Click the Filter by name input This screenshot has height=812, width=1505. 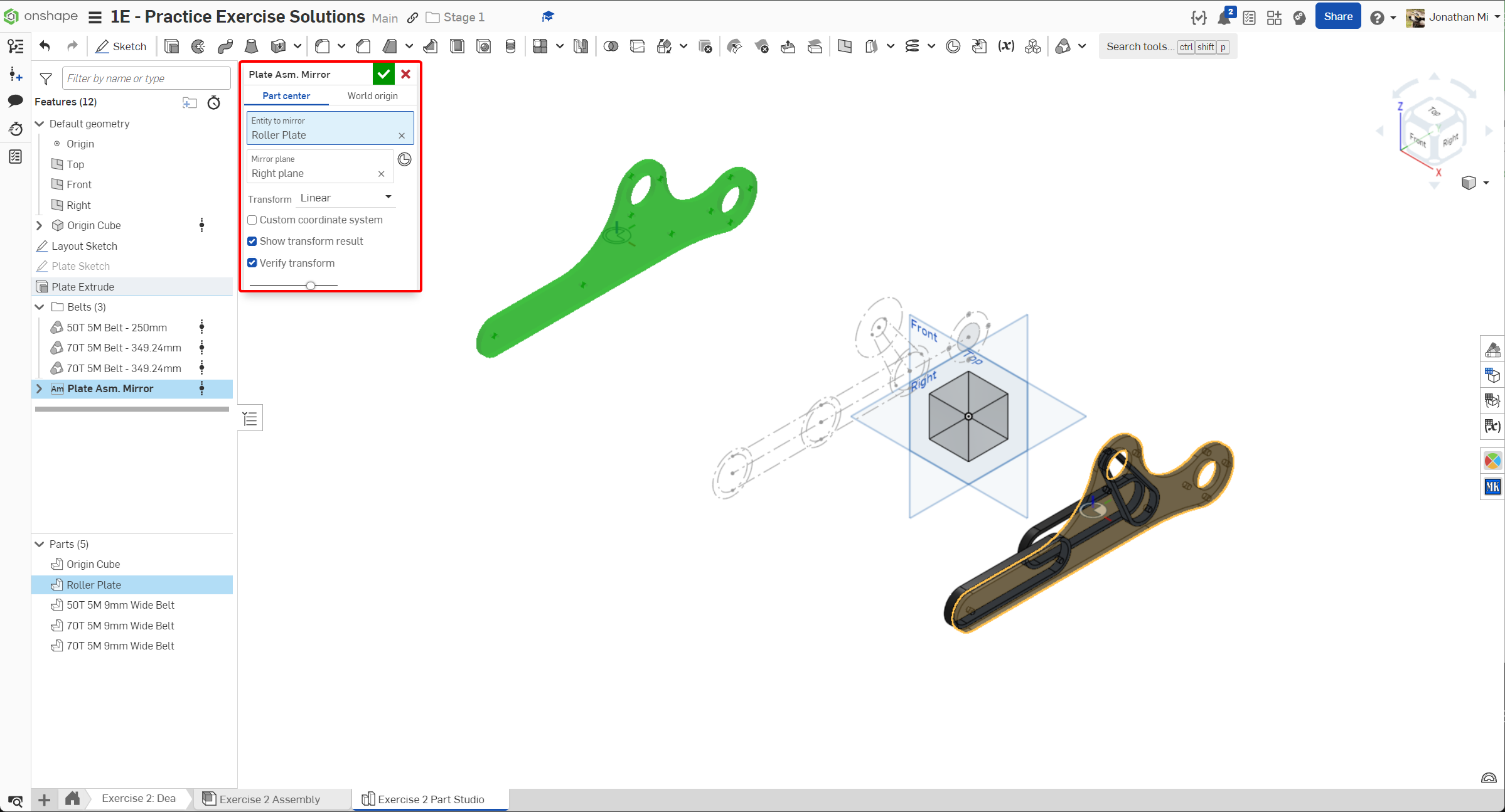tap(146, 78)
